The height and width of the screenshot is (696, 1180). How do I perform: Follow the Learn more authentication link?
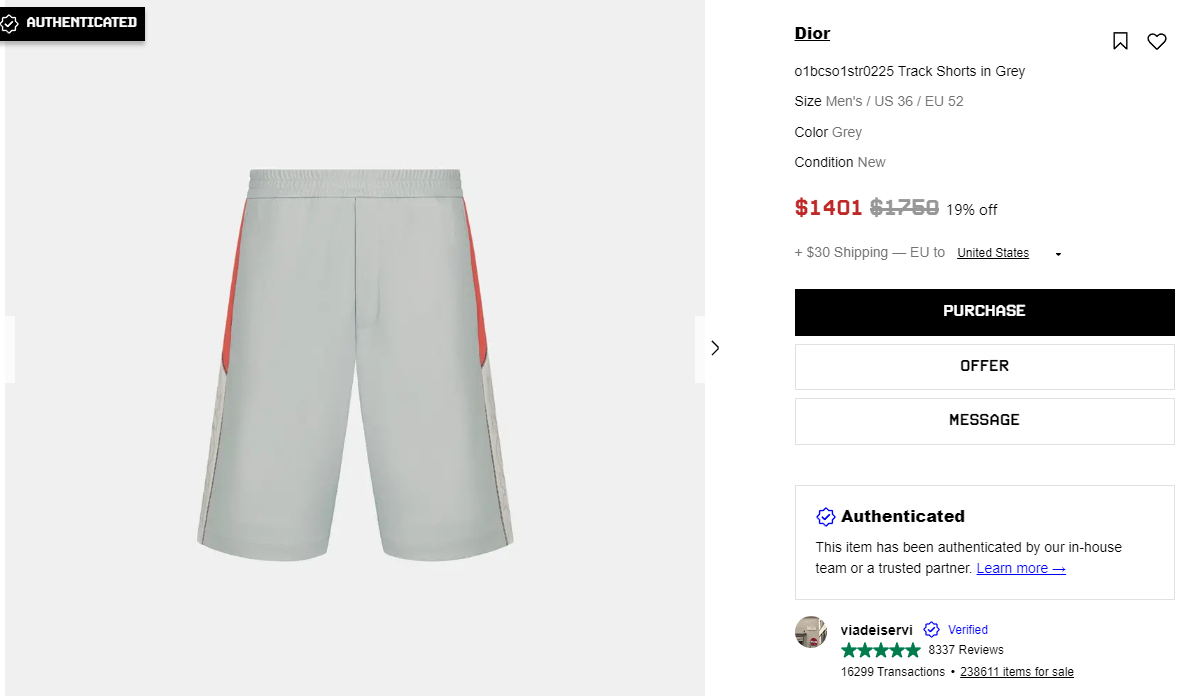1021,568
